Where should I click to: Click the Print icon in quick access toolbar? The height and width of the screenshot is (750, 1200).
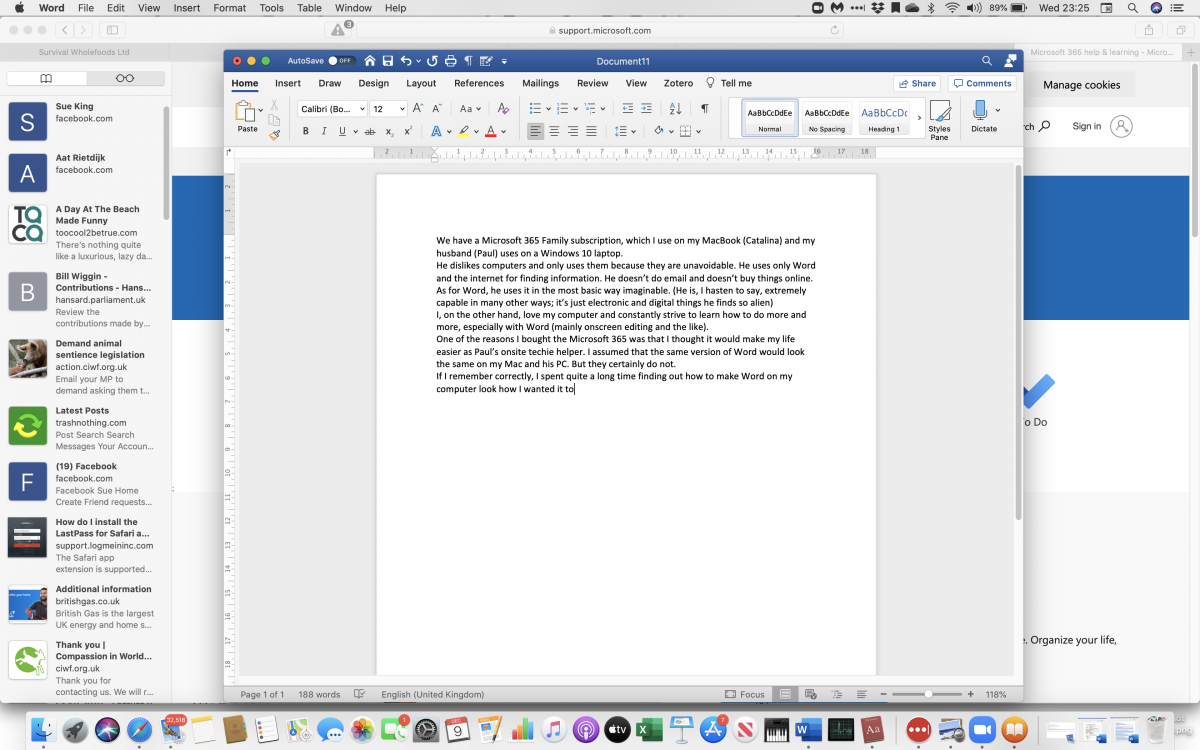coord(451,61)
